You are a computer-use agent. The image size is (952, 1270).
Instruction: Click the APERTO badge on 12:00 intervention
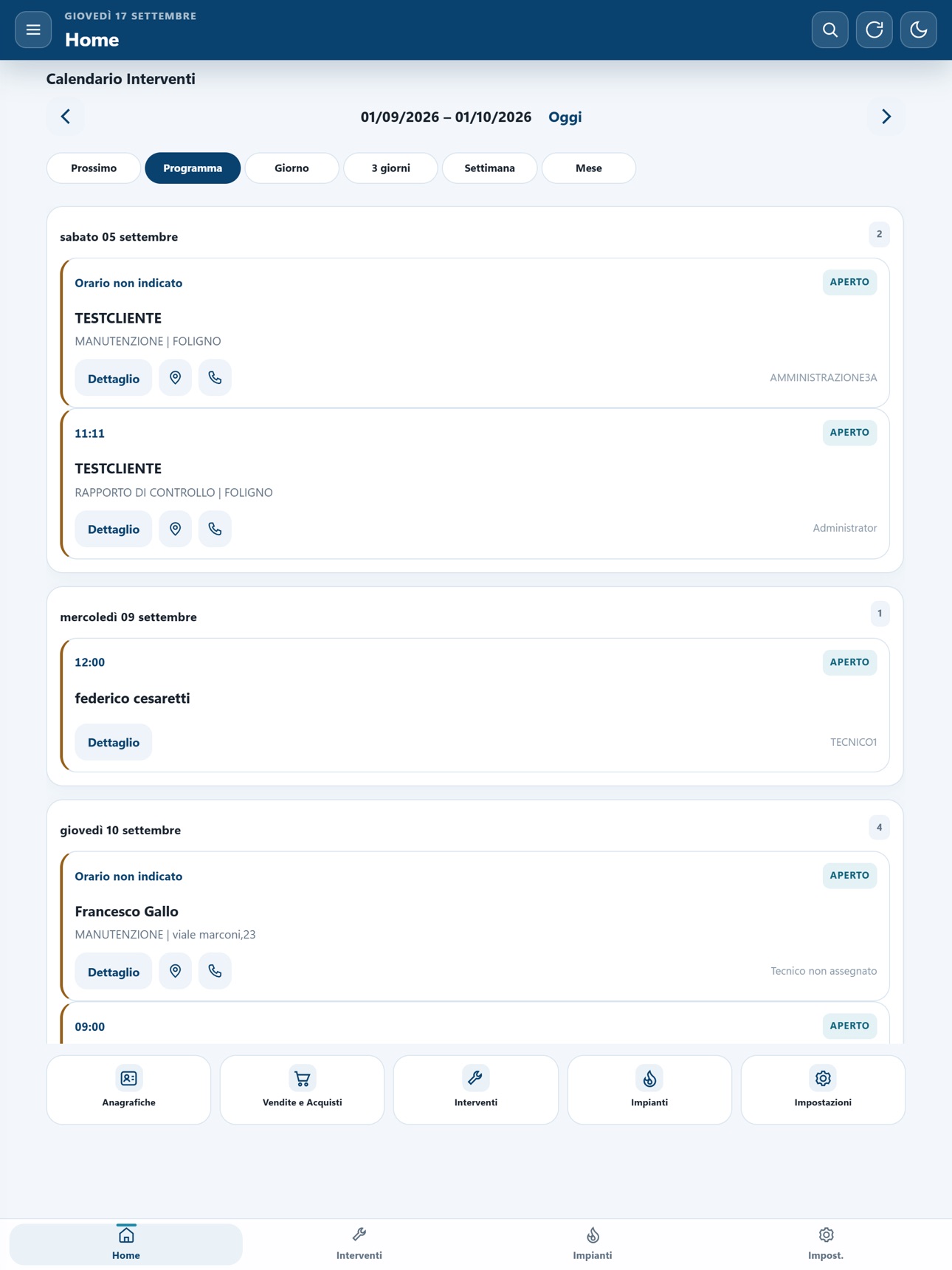click(849, 662)
